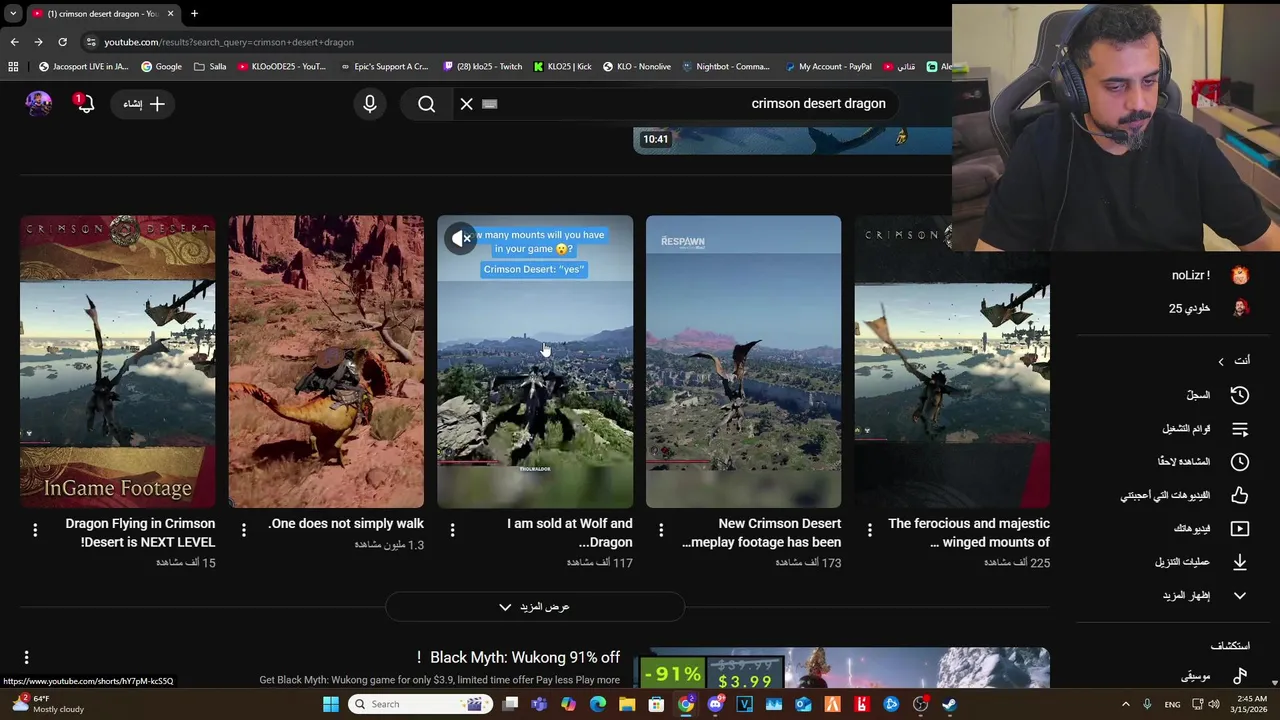Image resolution: width=1280 pixels, height=720 pixels.
Task: Go forward in the browser
Action: click(38, 42)
